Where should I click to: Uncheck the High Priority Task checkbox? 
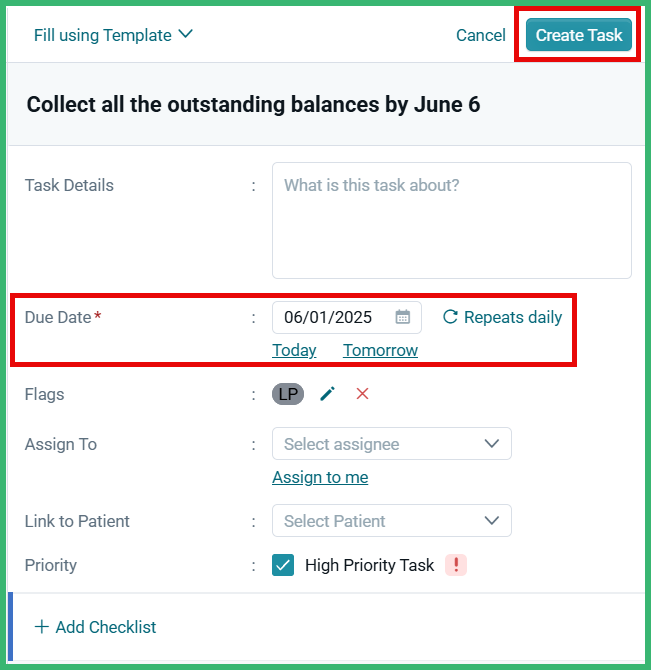283,565
